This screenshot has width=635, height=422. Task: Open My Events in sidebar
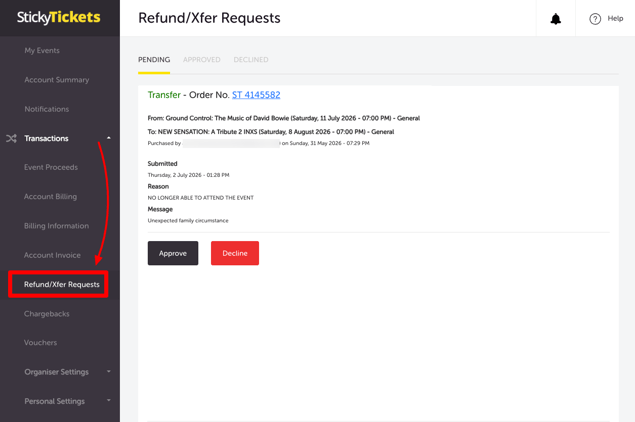point(42,51)
